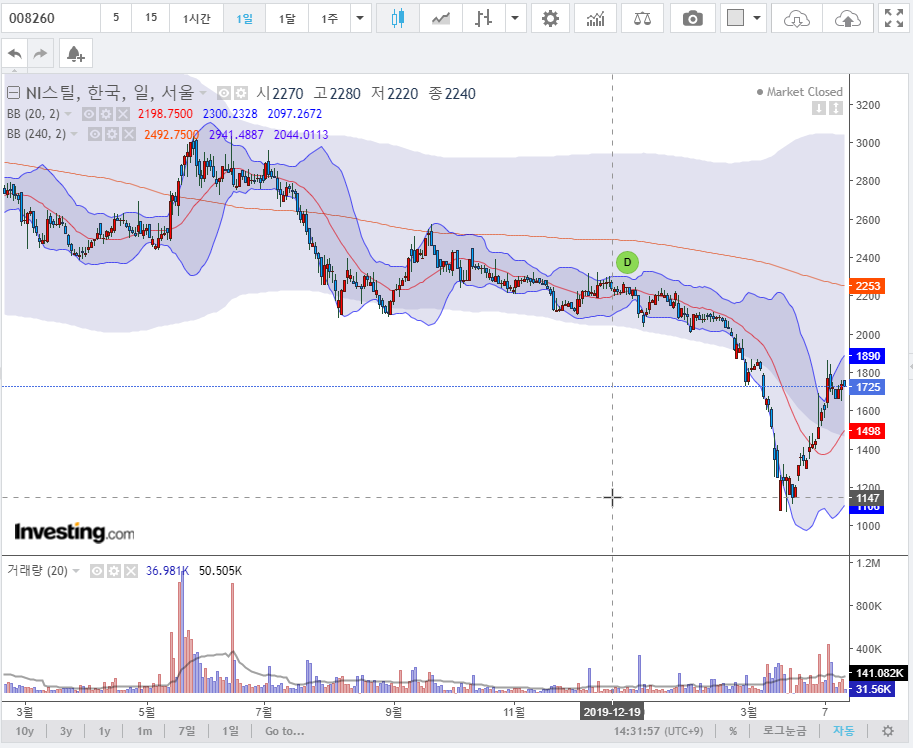Take a chart snapshot with camera icon
The width and height of the screenshot is (913, 749).
point(692,19)
